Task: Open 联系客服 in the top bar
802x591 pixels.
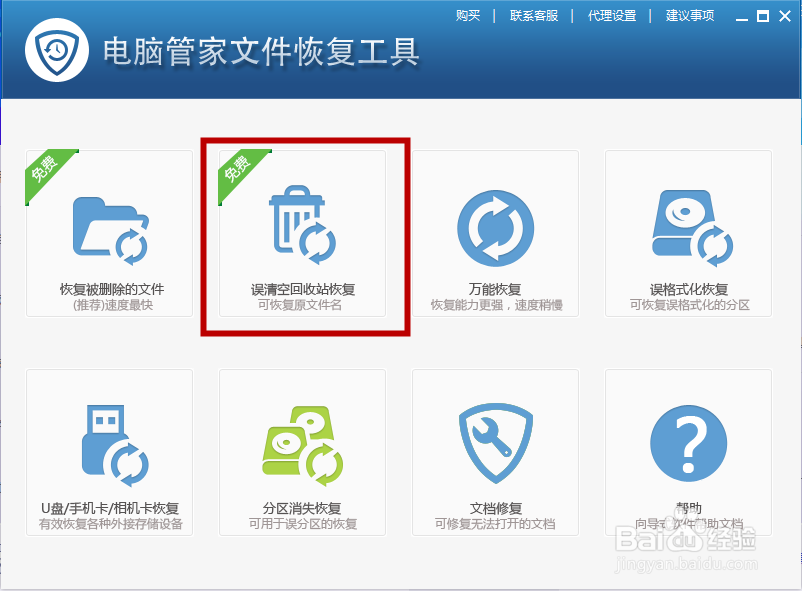Action: click(x=533, y=16)
